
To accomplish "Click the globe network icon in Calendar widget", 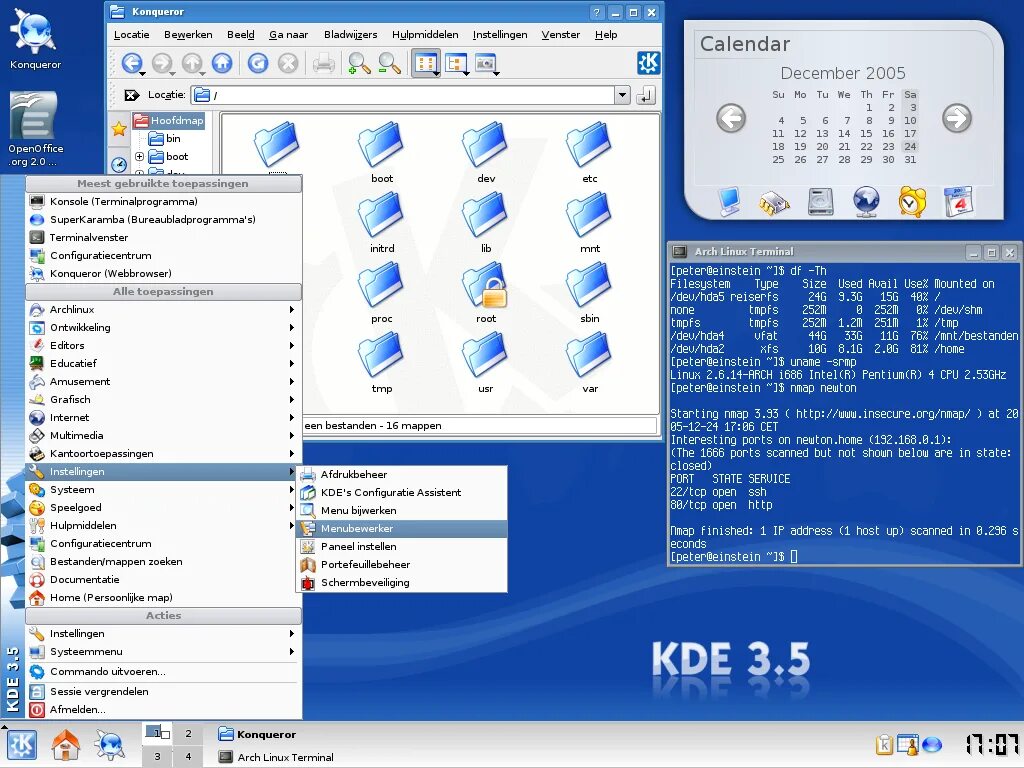I will [866, 202].
